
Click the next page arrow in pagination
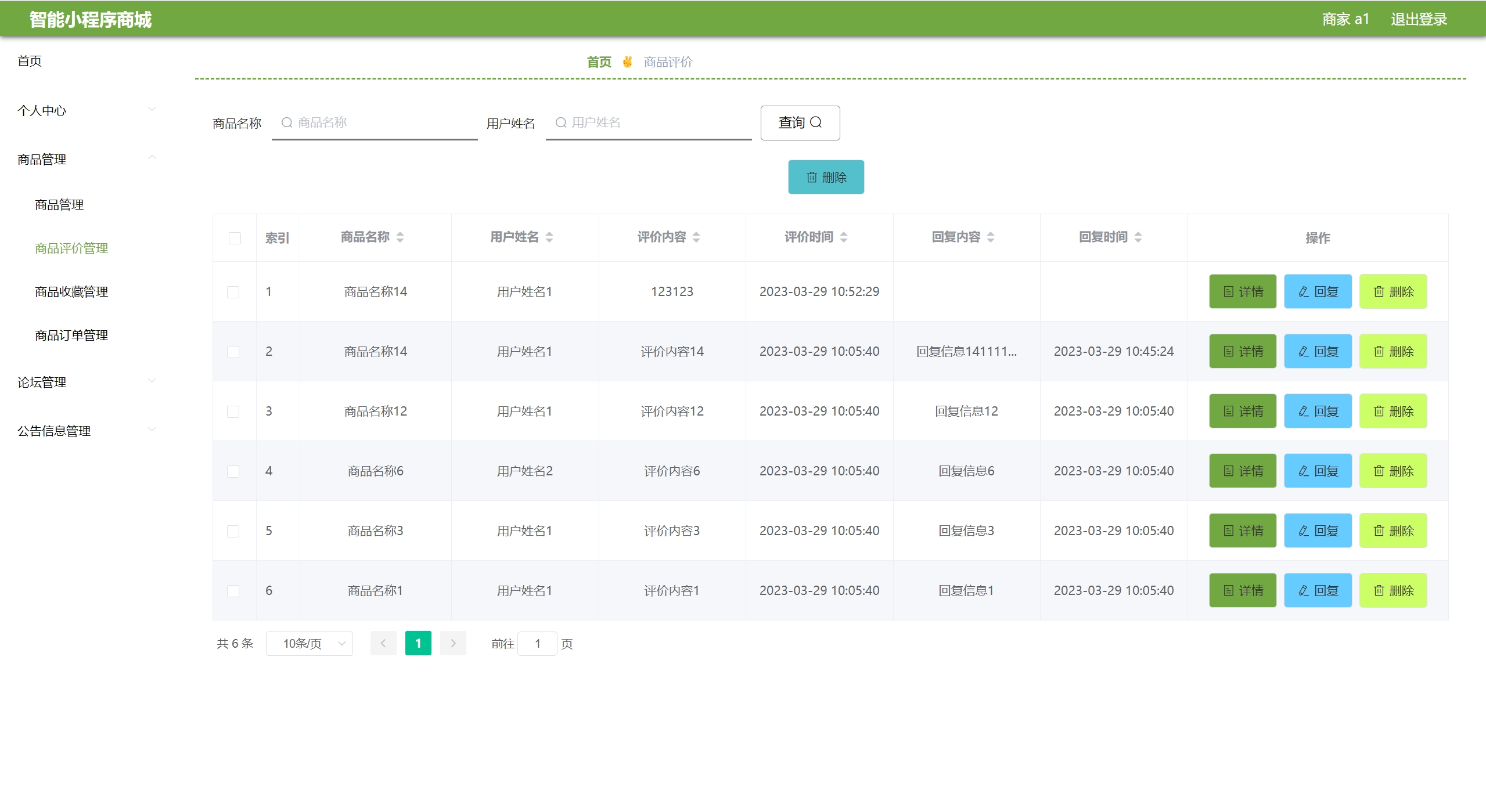tap(453, 643)
